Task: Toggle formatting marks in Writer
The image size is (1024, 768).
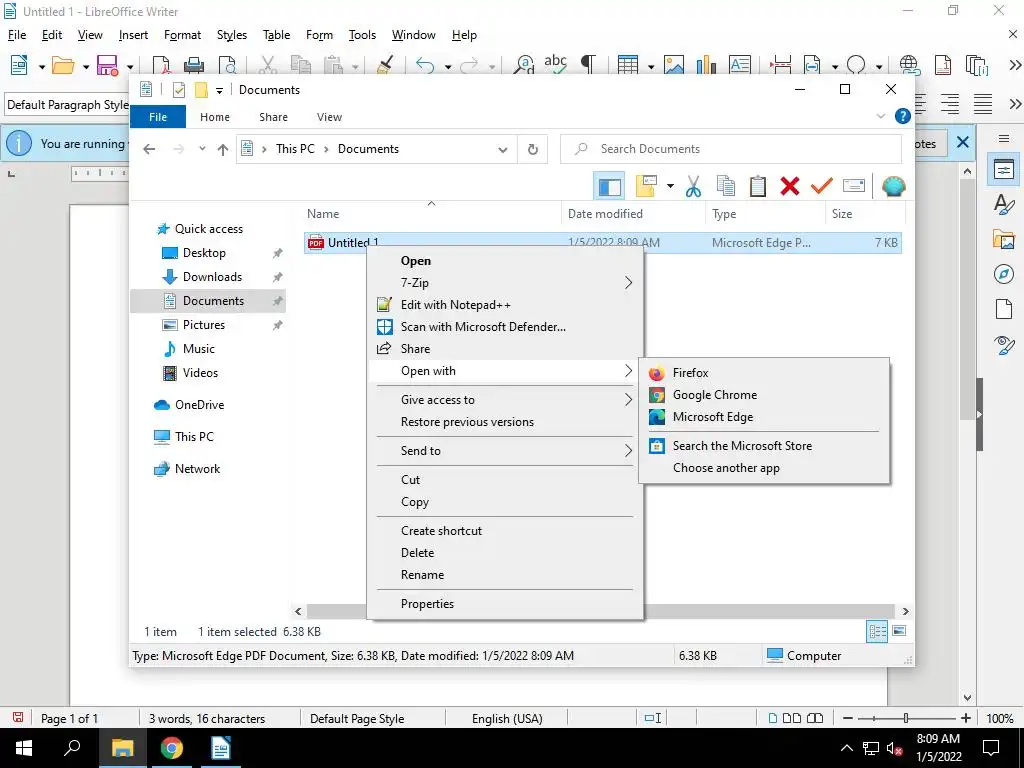Action: click(588, 64)
